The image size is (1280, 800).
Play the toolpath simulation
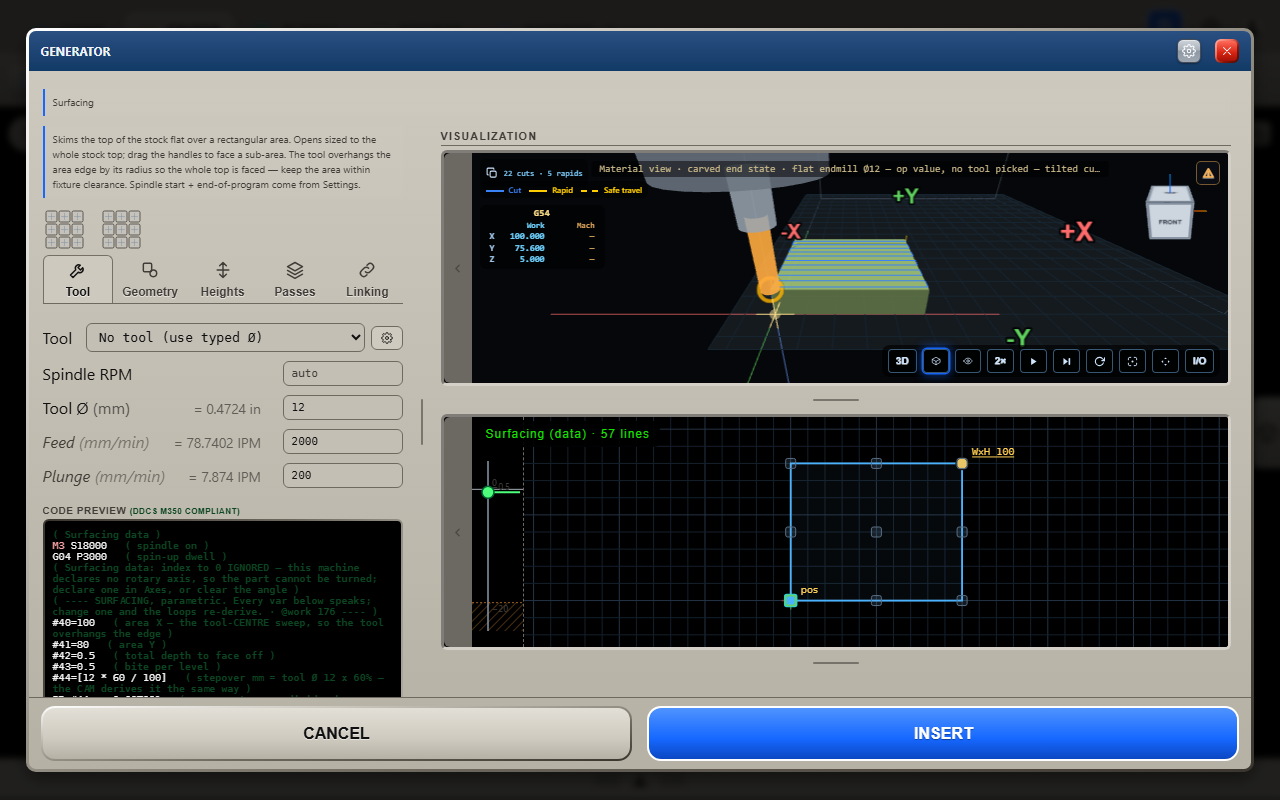1034,361
